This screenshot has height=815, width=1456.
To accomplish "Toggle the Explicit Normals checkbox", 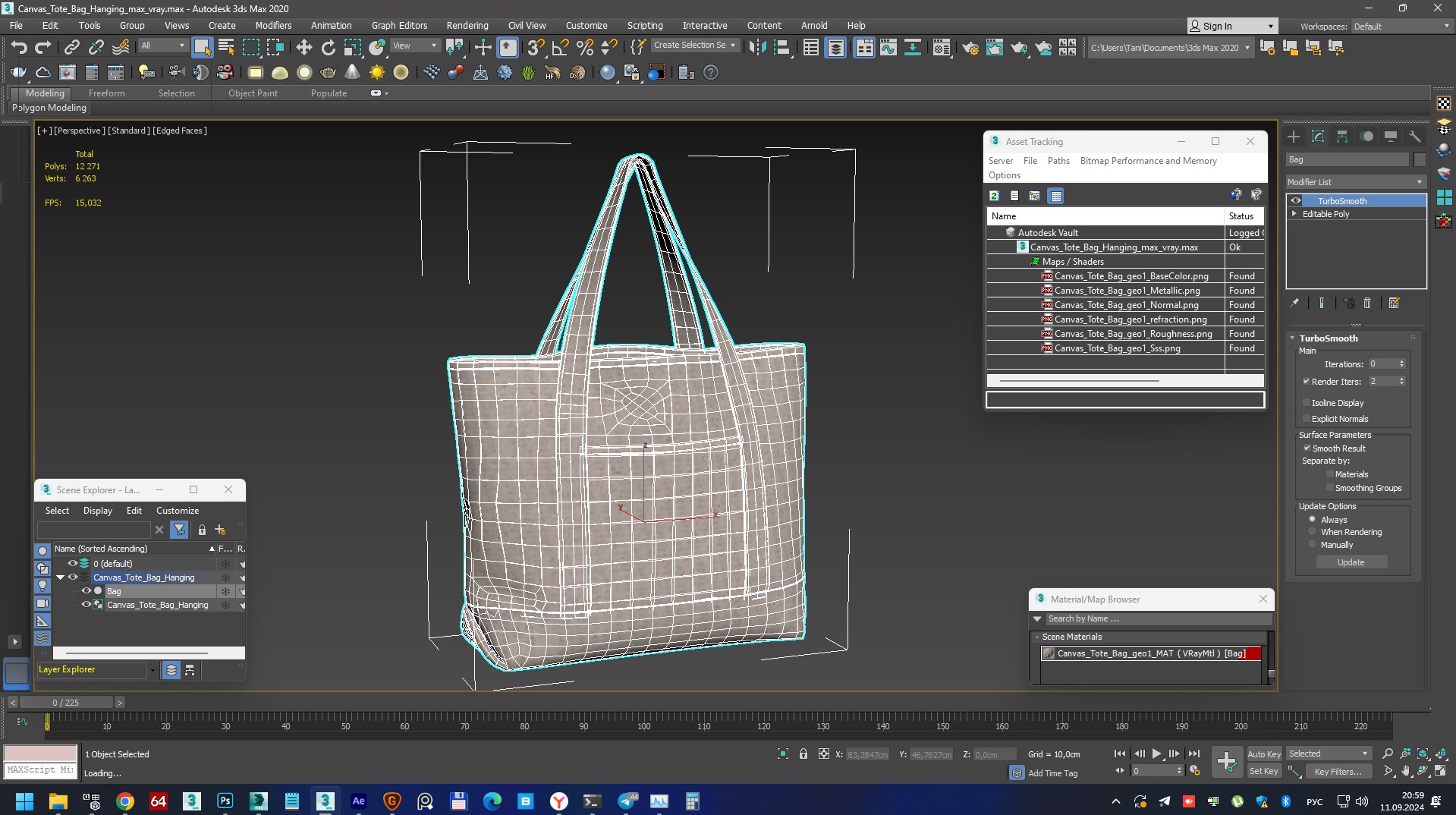I will tap(1307, 419).
